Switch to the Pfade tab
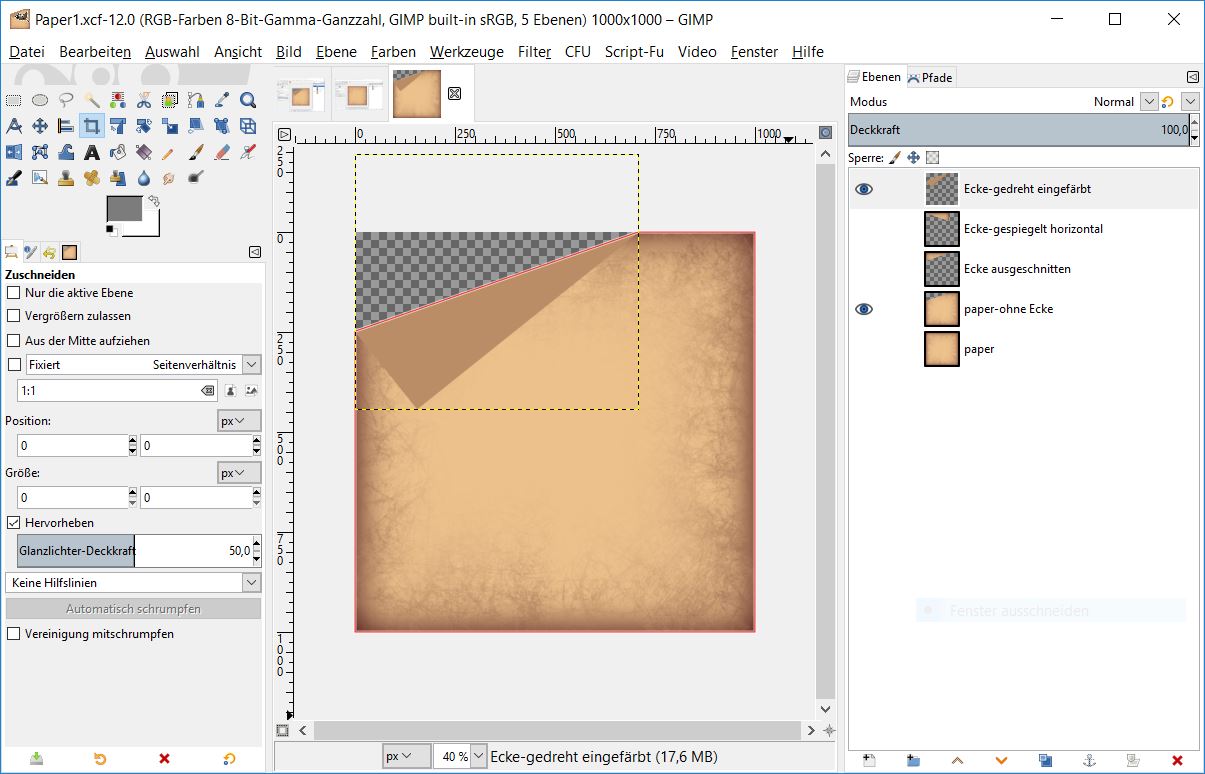Screen dimensions: 1205x774 click(931, 77)
